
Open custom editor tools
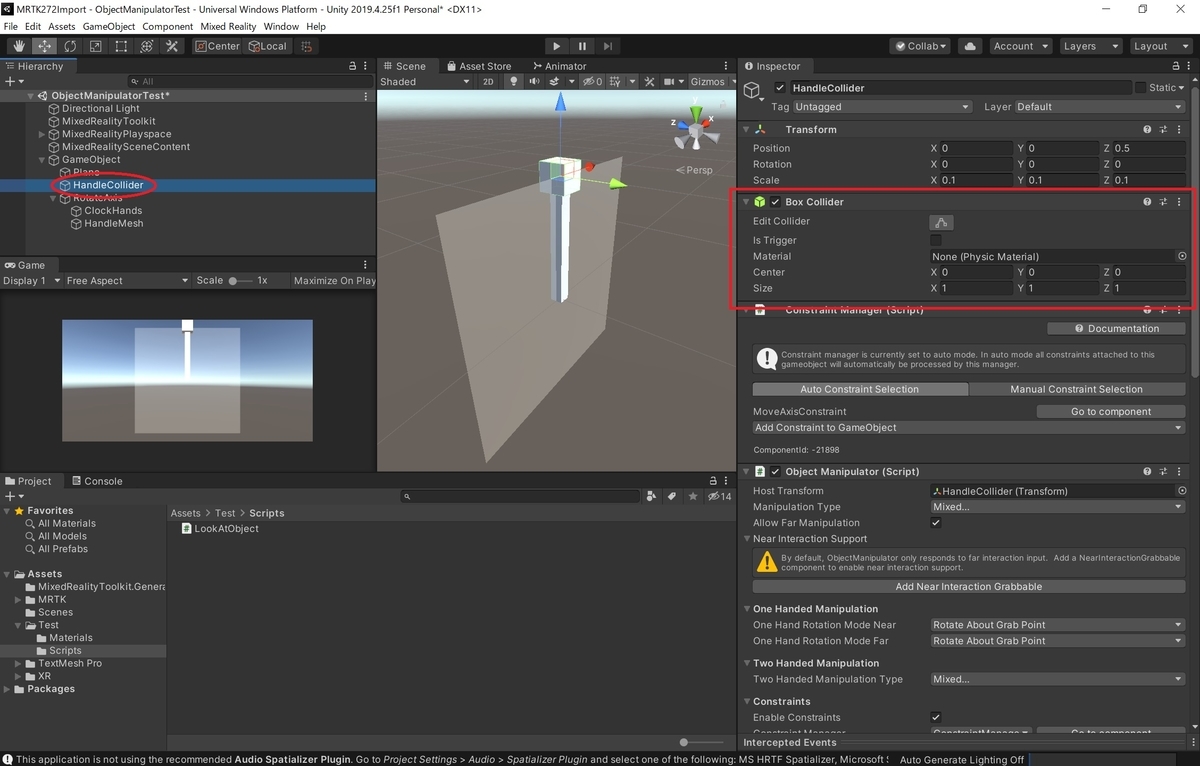pos(172,46)
